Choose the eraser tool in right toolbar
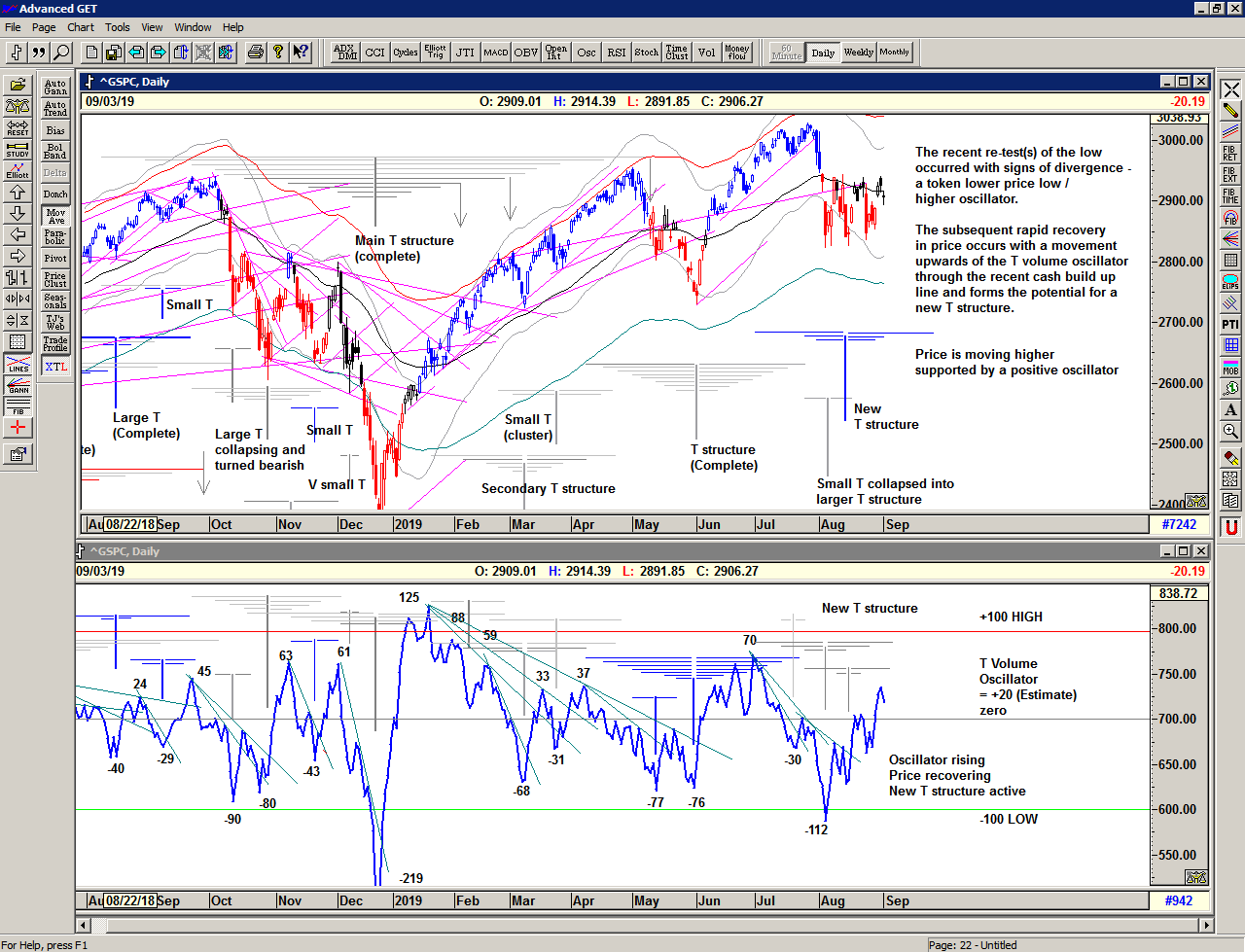Viewport: 1245px width, 952px height. pyautogui.click(x=1230, y=457)
